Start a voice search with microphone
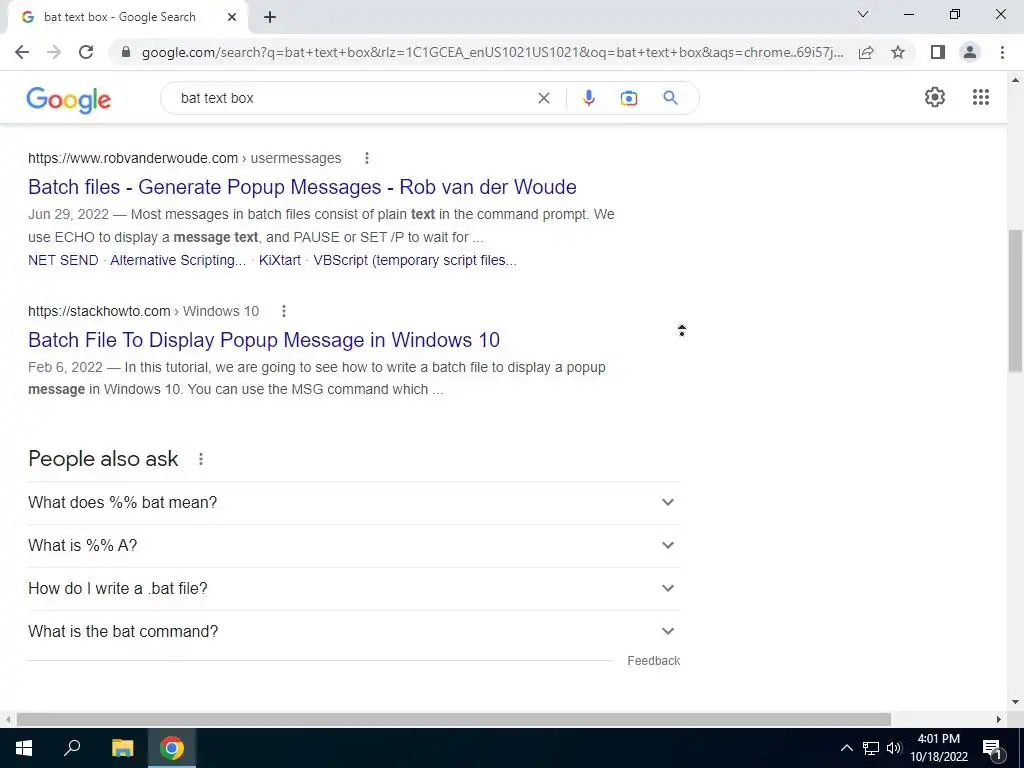This screenshot has height=768, width=1024. (588, 98)
